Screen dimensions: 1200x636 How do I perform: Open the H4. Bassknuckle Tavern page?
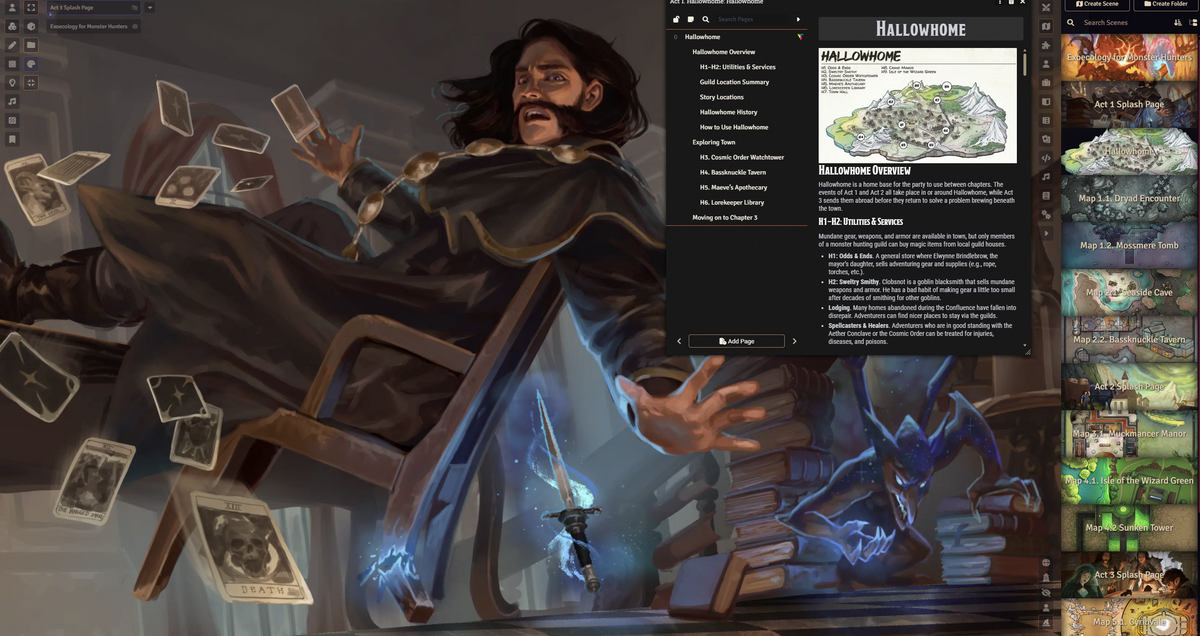click(x=732, y=172)
